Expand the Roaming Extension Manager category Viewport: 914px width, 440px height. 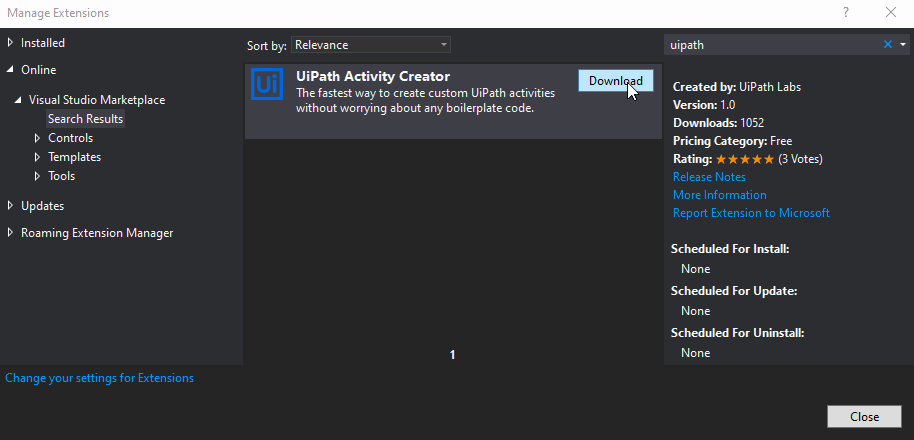coord(10,233)
